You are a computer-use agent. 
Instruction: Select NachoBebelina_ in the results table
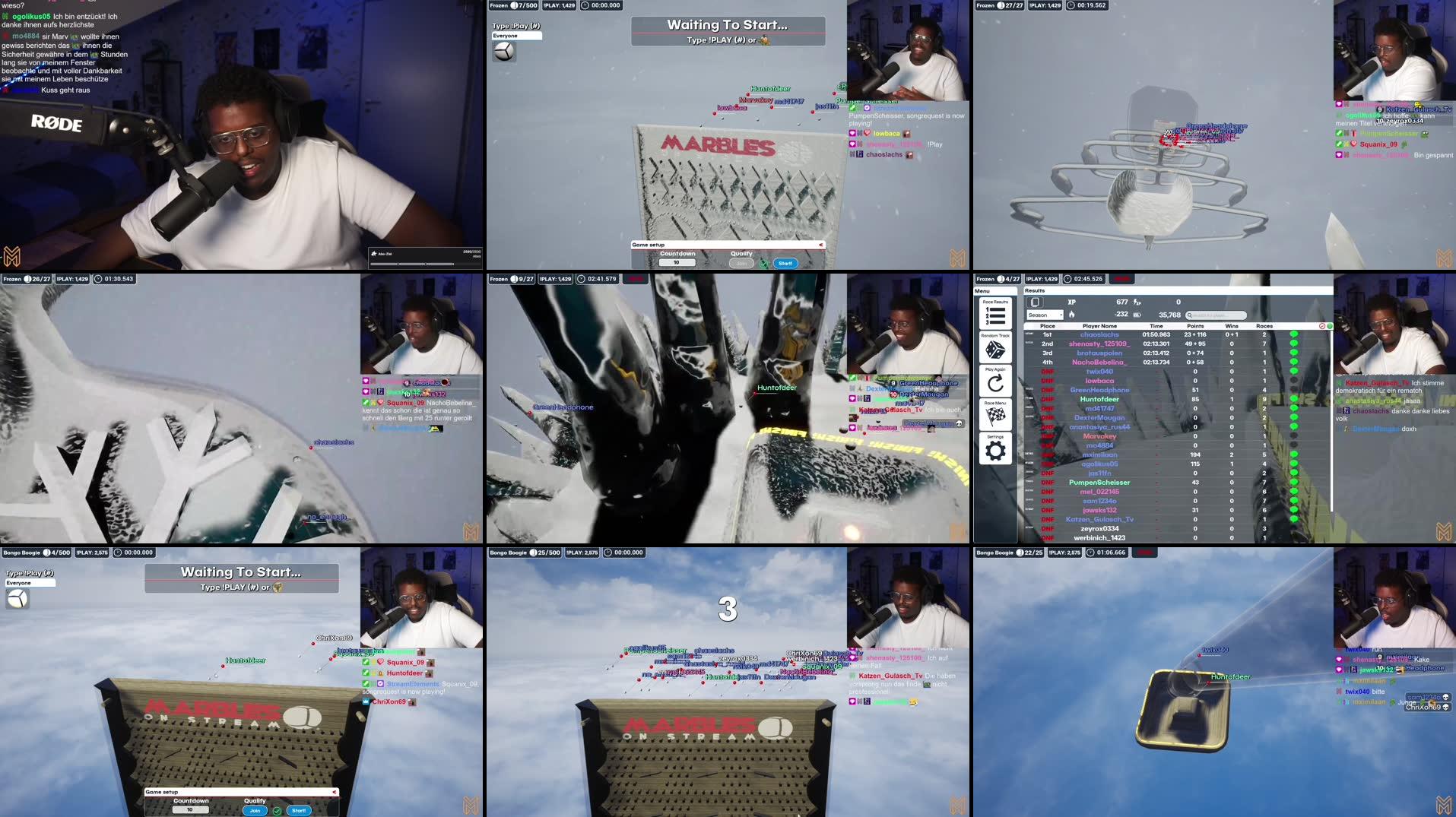1099,363
